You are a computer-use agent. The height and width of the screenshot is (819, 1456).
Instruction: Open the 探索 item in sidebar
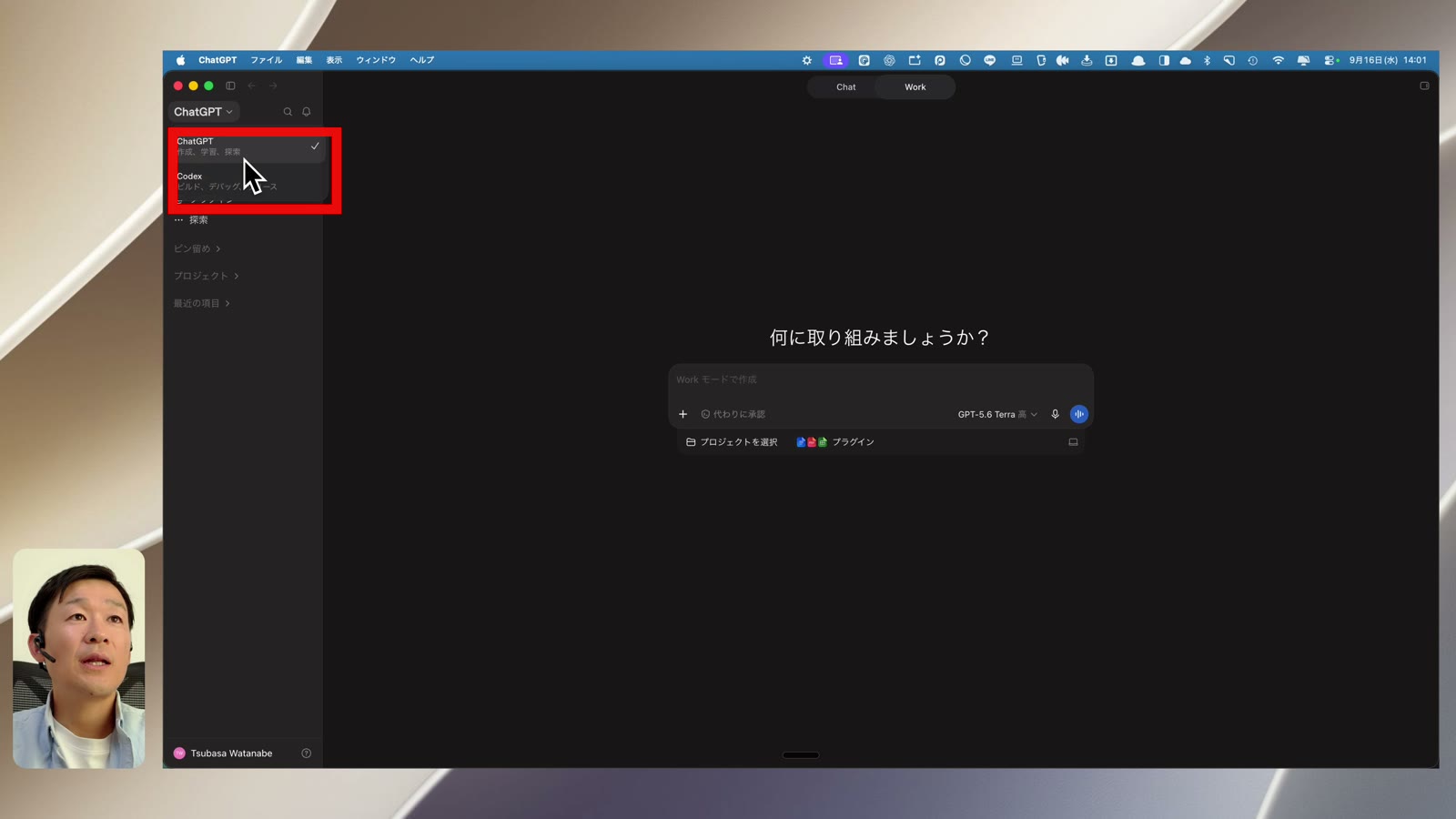pos(191,220)
